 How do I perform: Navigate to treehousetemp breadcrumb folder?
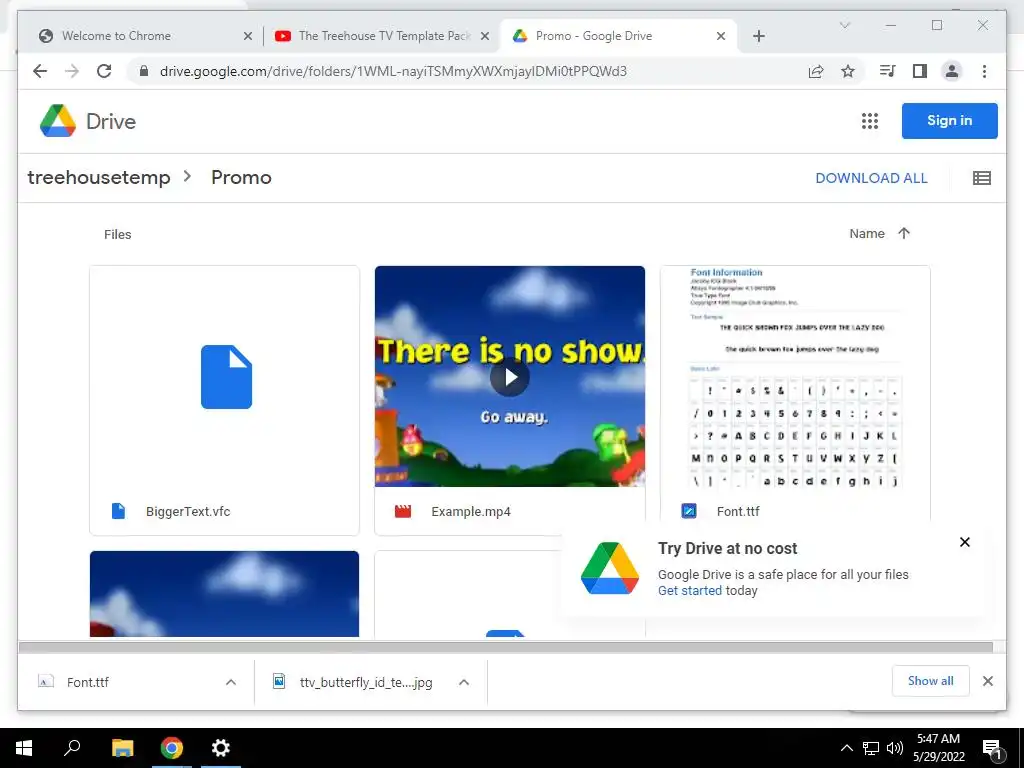[x=99, y=178]
